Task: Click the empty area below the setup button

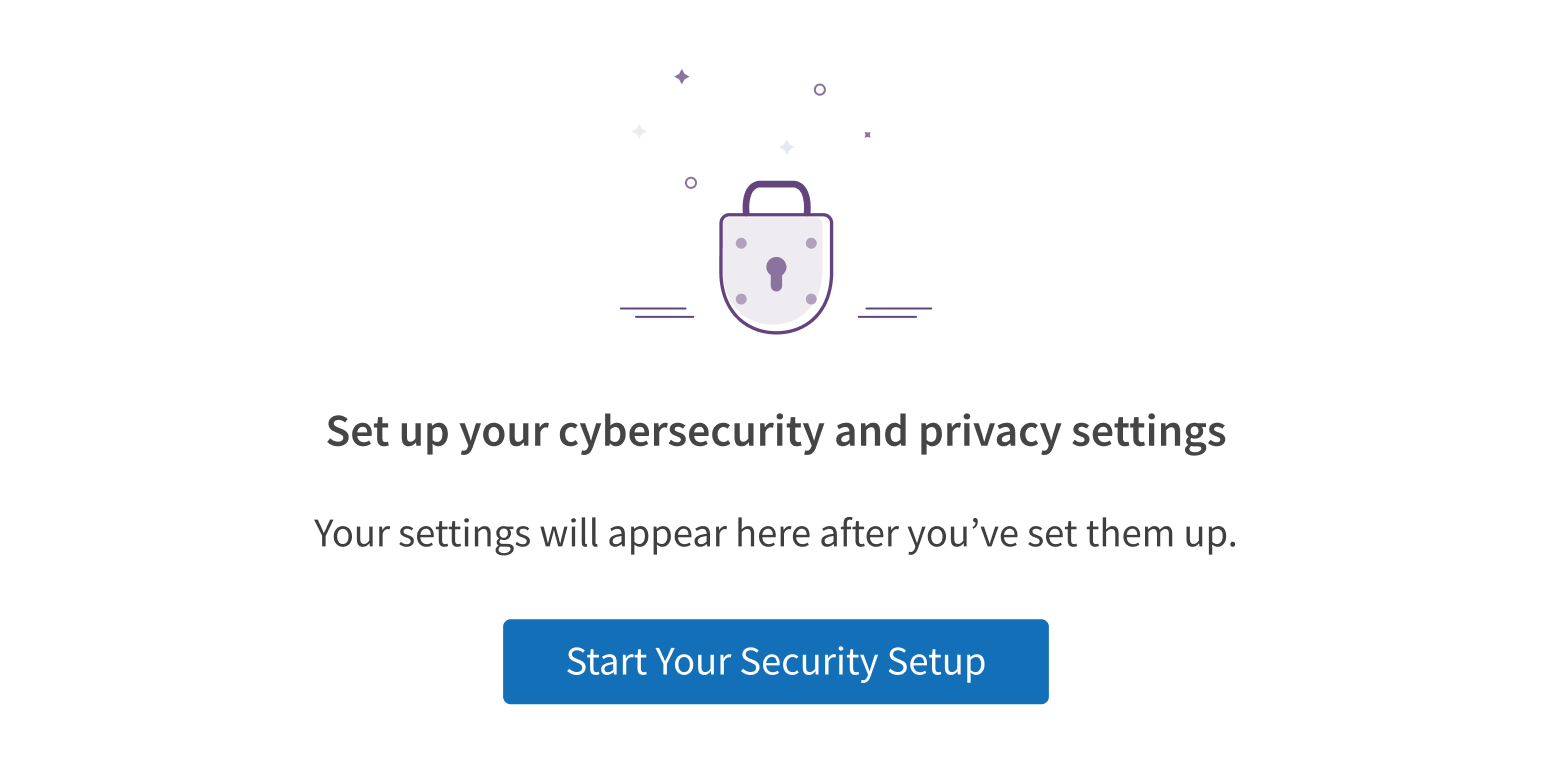Action: [x=775, y=745]
